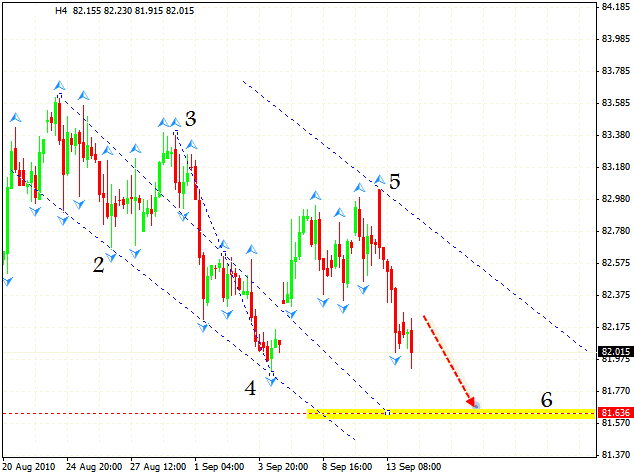634x474 pixels.
Task: Click the 83.985 price axis label
Action: tap(616, 39)
